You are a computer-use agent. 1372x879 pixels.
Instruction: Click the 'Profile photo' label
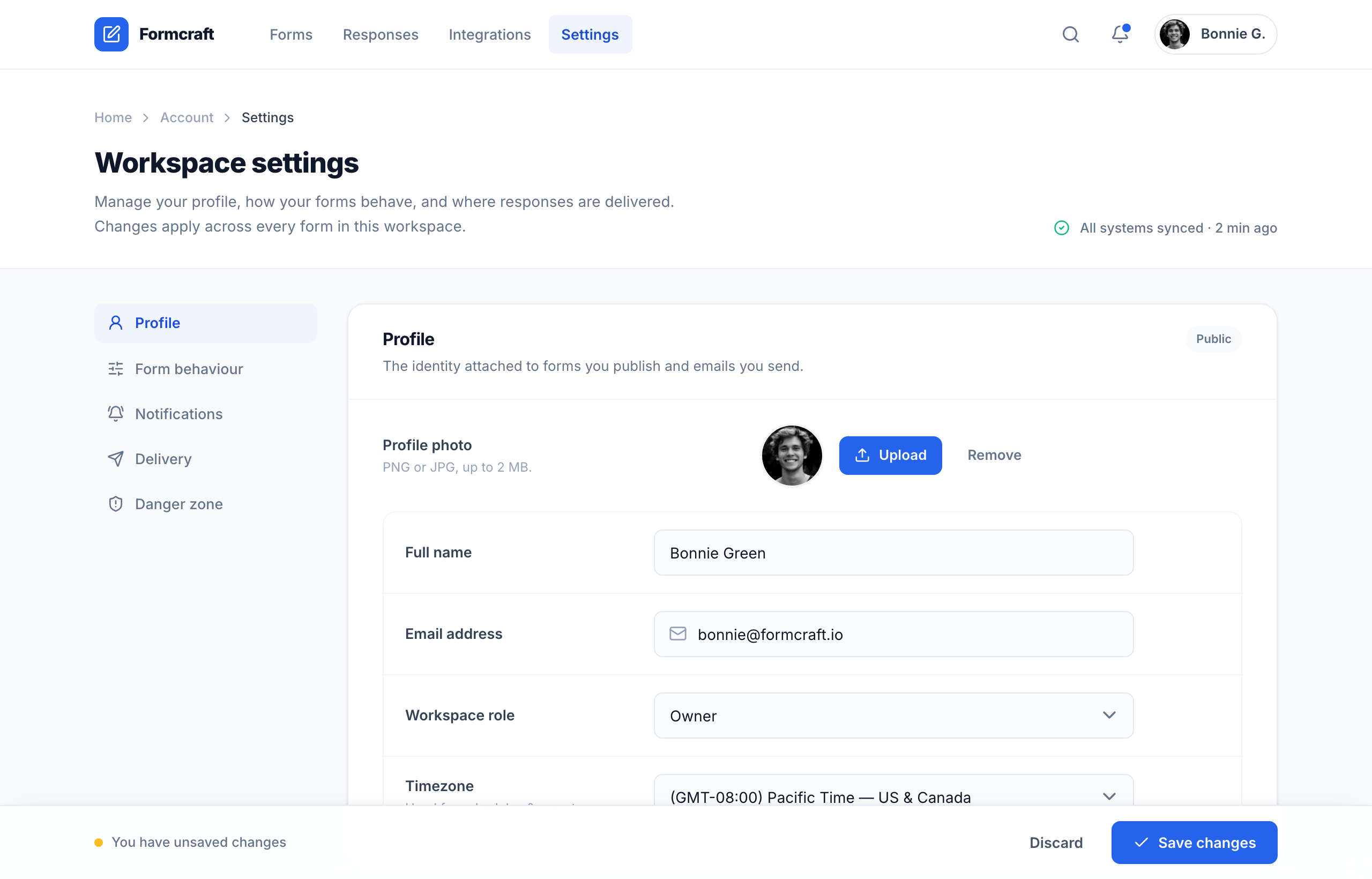(427, 445)
